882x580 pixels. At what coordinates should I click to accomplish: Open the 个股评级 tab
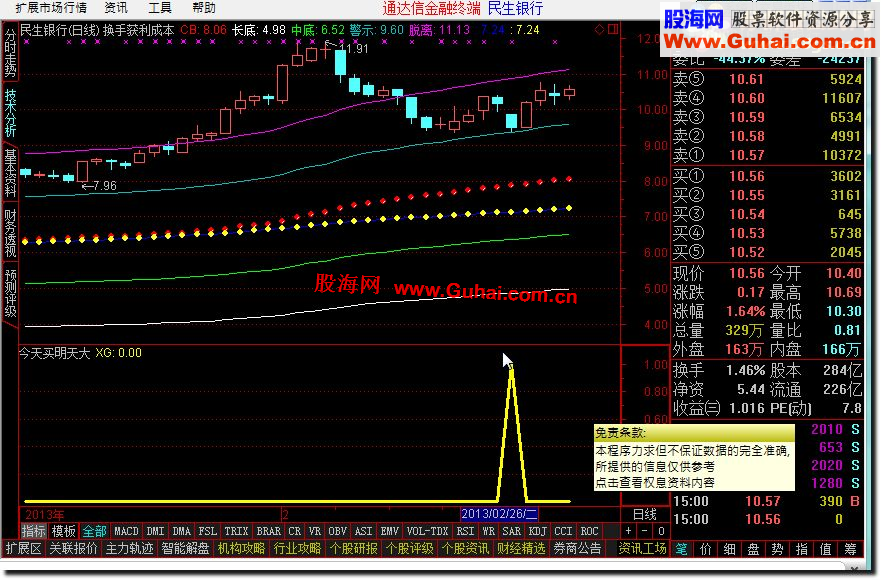(409, 548)
